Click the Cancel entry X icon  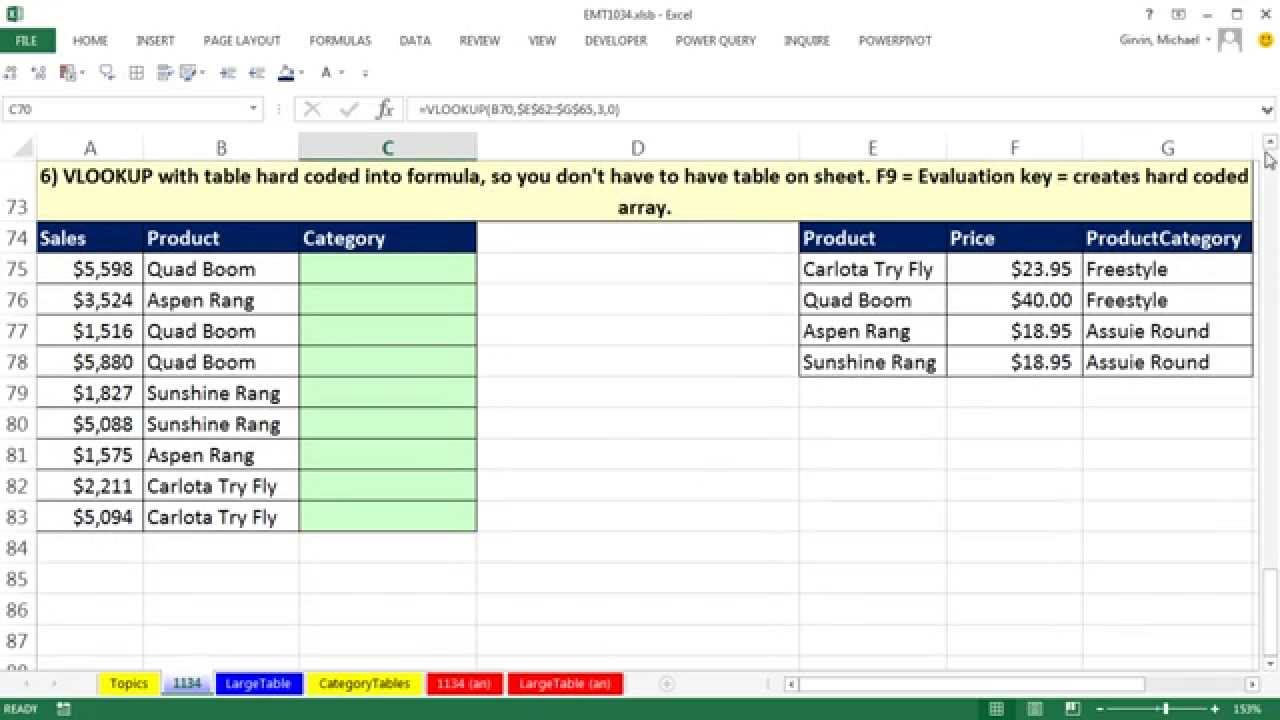[312, 110]
